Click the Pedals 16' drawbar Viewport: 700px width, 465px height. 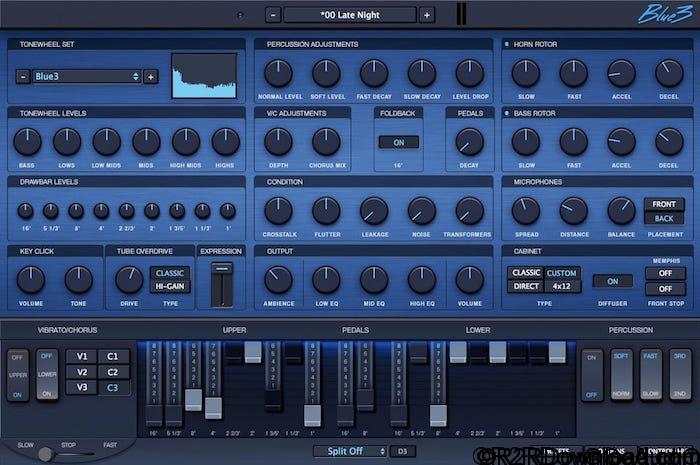pos(345,384)
